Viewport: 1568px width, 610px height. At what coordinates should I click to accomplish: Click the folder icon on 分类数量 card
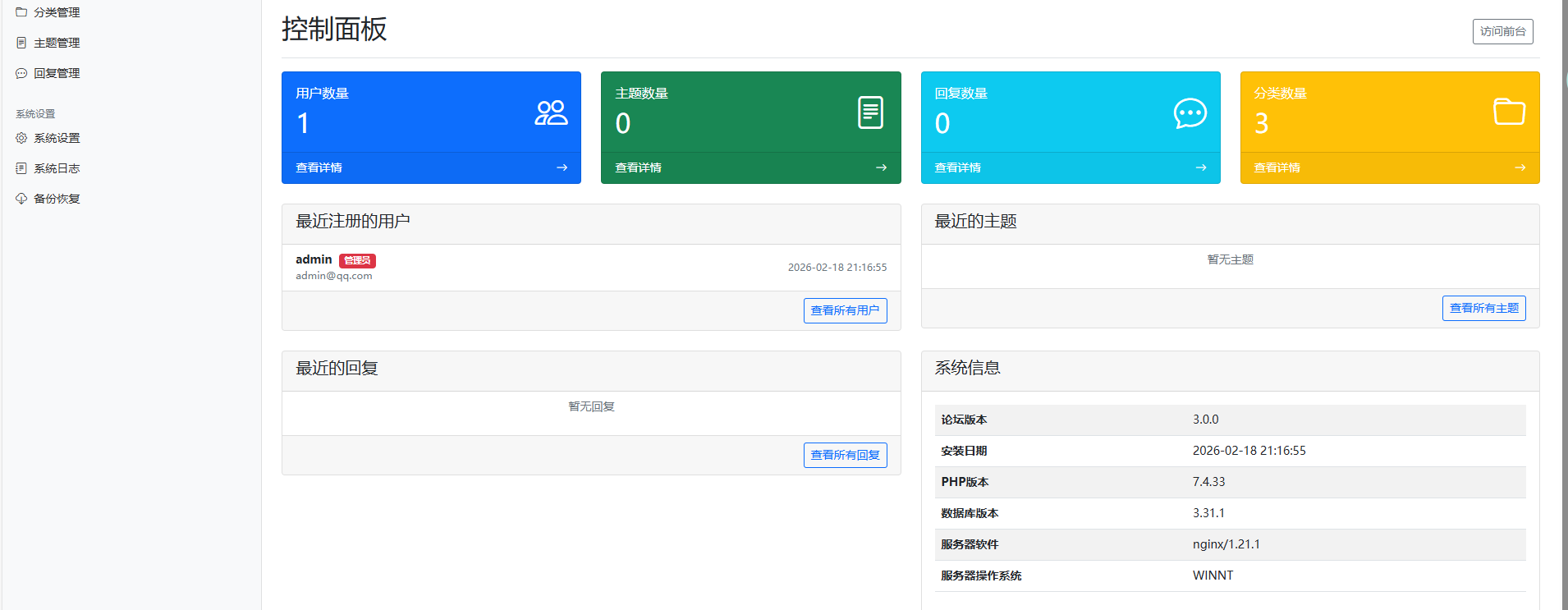1509,112
